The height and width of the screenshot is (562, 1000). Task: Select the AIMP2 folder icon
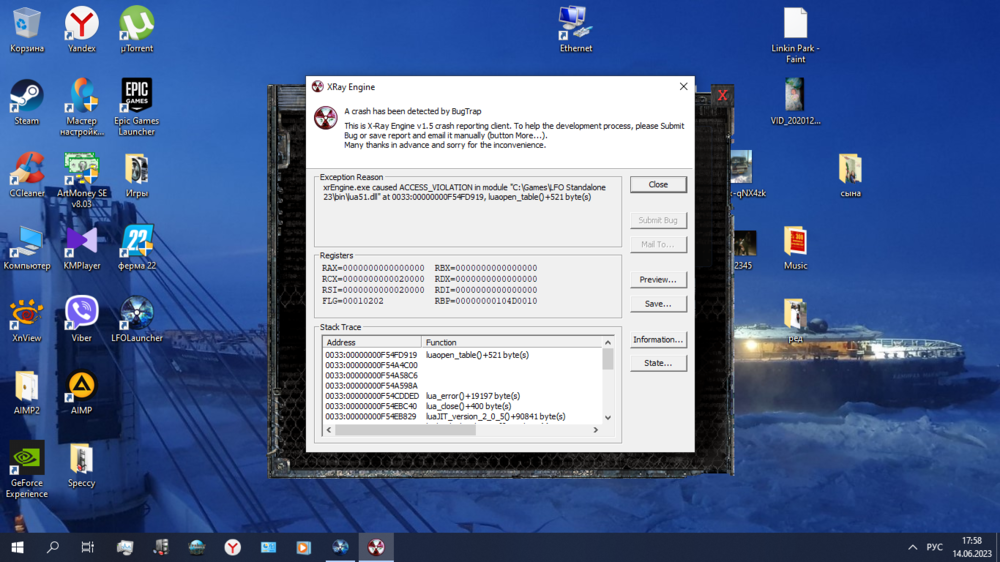[x=26, y=392]
